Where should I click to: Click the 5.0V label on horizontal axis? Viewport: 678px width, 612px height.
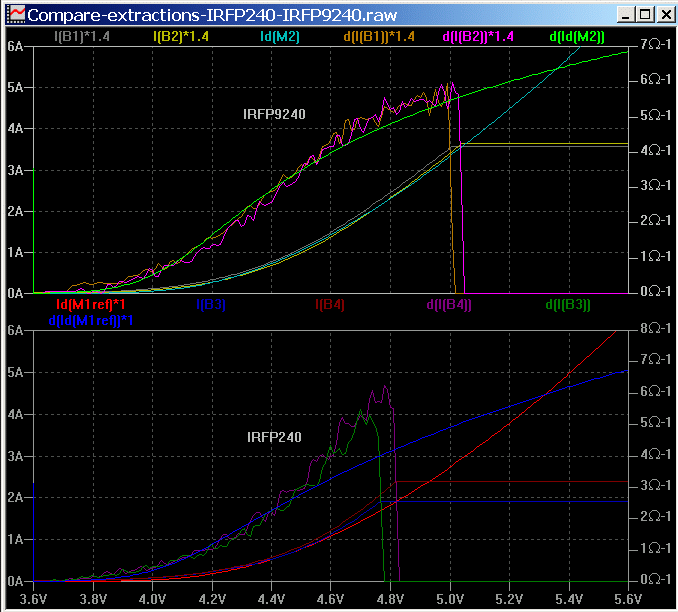coord(450,599)
